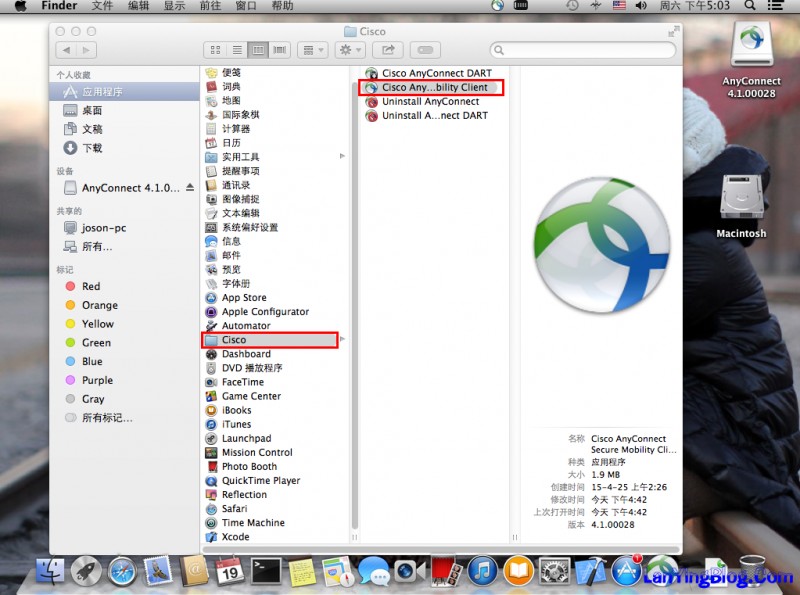Click the large AnyConnect preview image
The width and height of the screenshot is (800, 595).
coord(602,245)
